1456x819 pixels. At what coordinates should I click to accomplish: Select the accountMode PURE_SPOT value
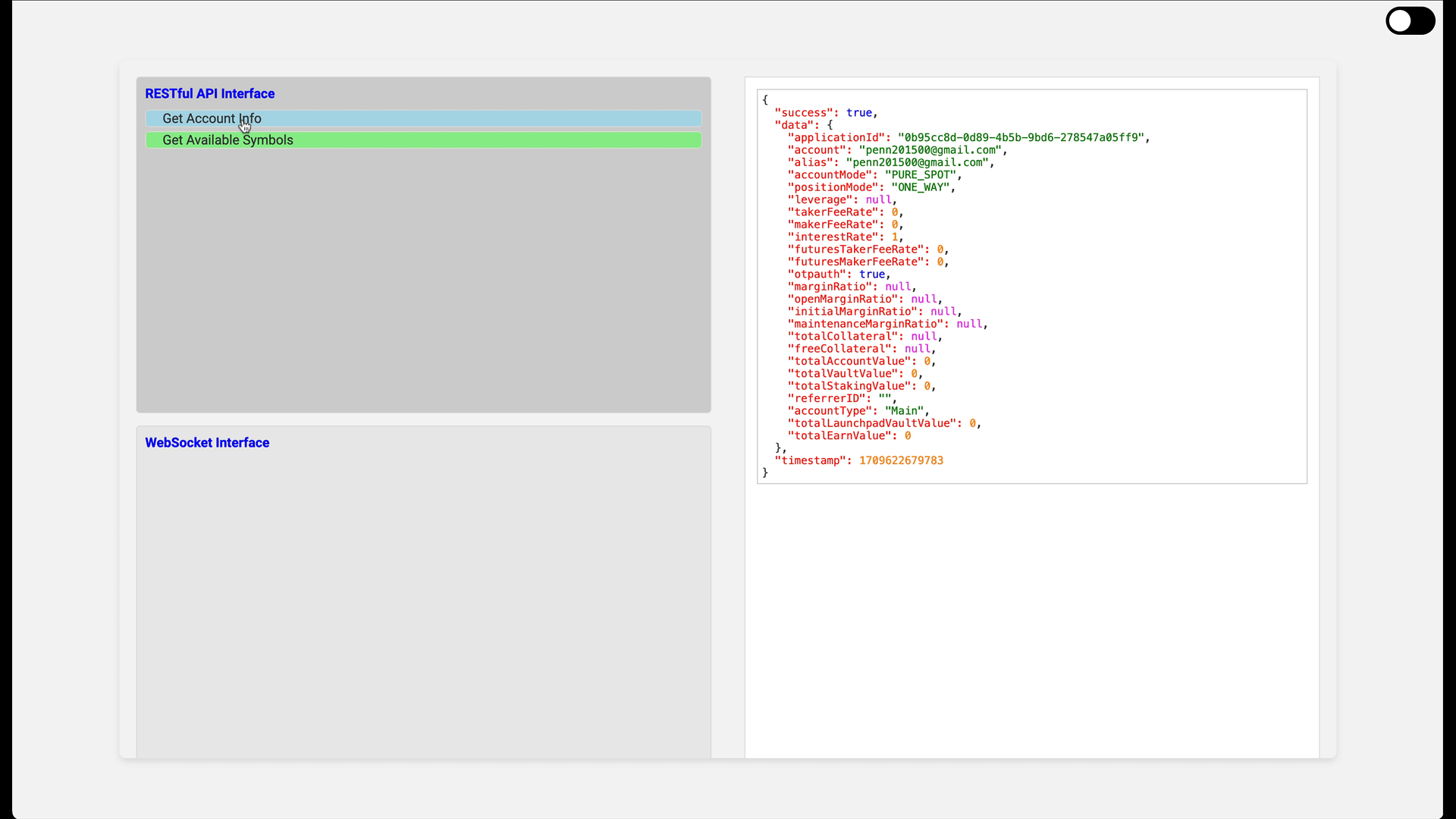point(921,174)
